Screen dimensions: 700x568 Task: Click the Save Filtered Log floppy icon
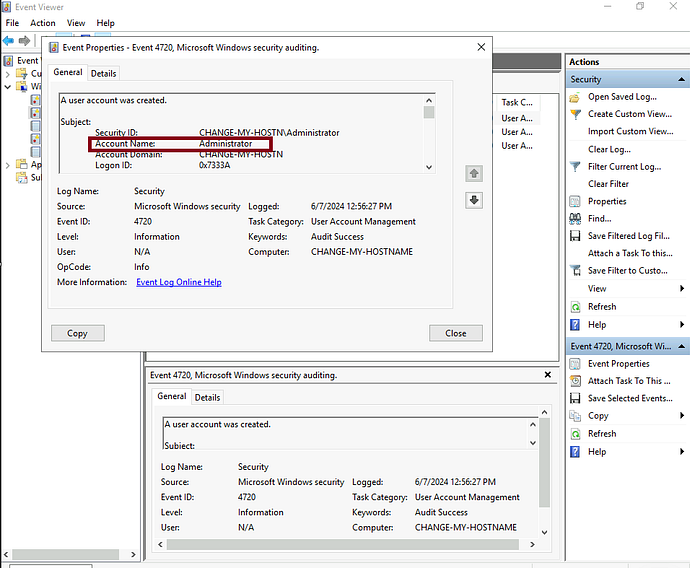575,236
